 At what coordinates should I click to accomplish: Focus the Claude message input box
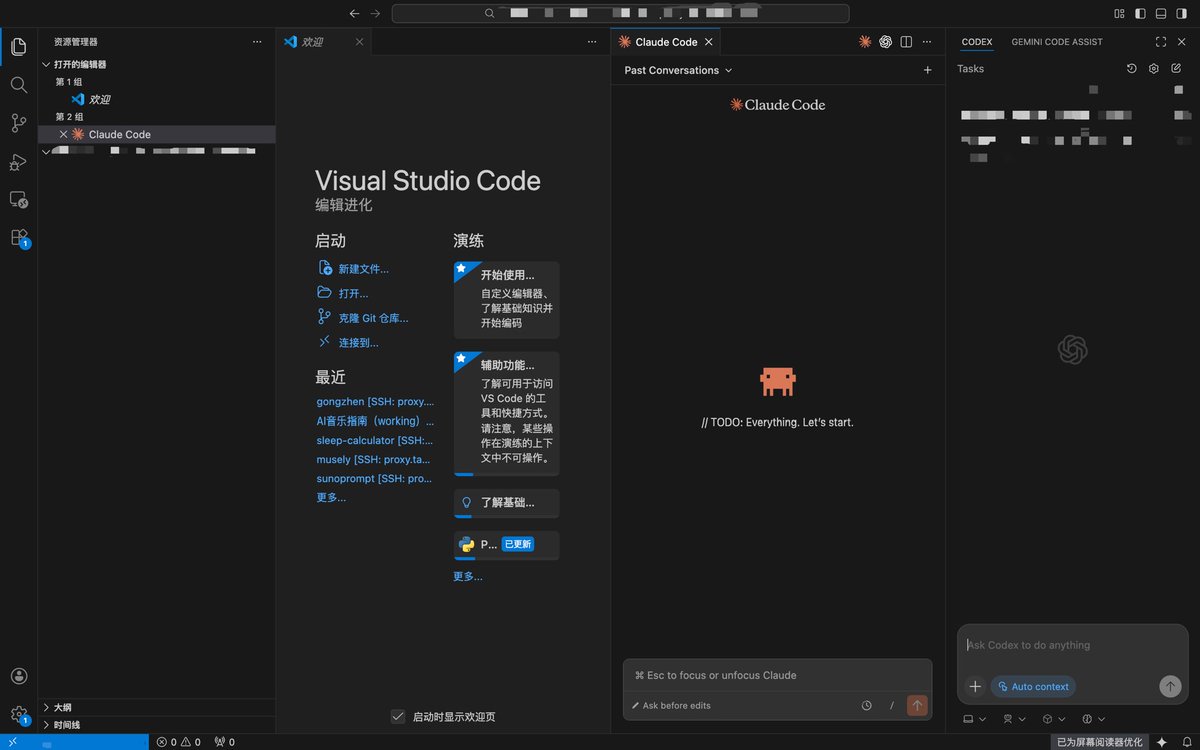tap(777, 676)
